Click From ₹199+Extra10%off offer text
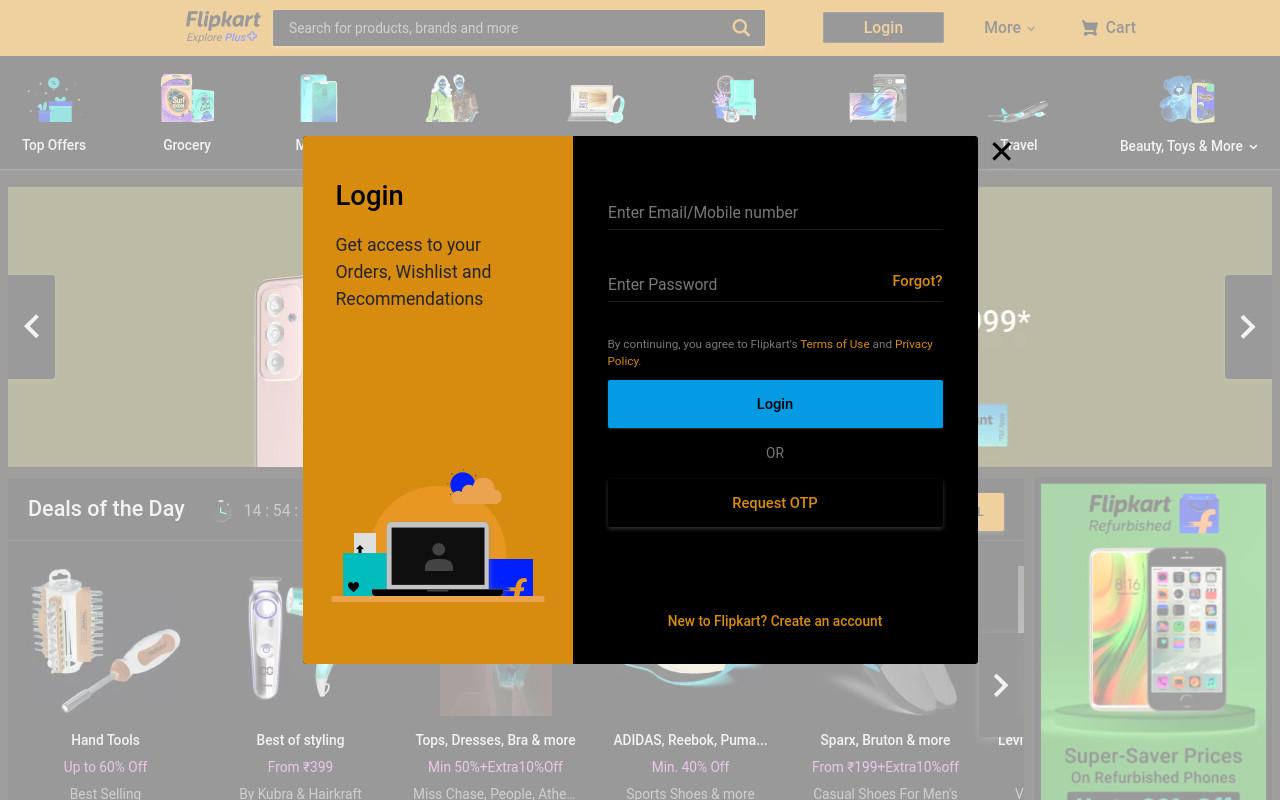The height and width of the screenshot is (800, 1280). (885, 767)
